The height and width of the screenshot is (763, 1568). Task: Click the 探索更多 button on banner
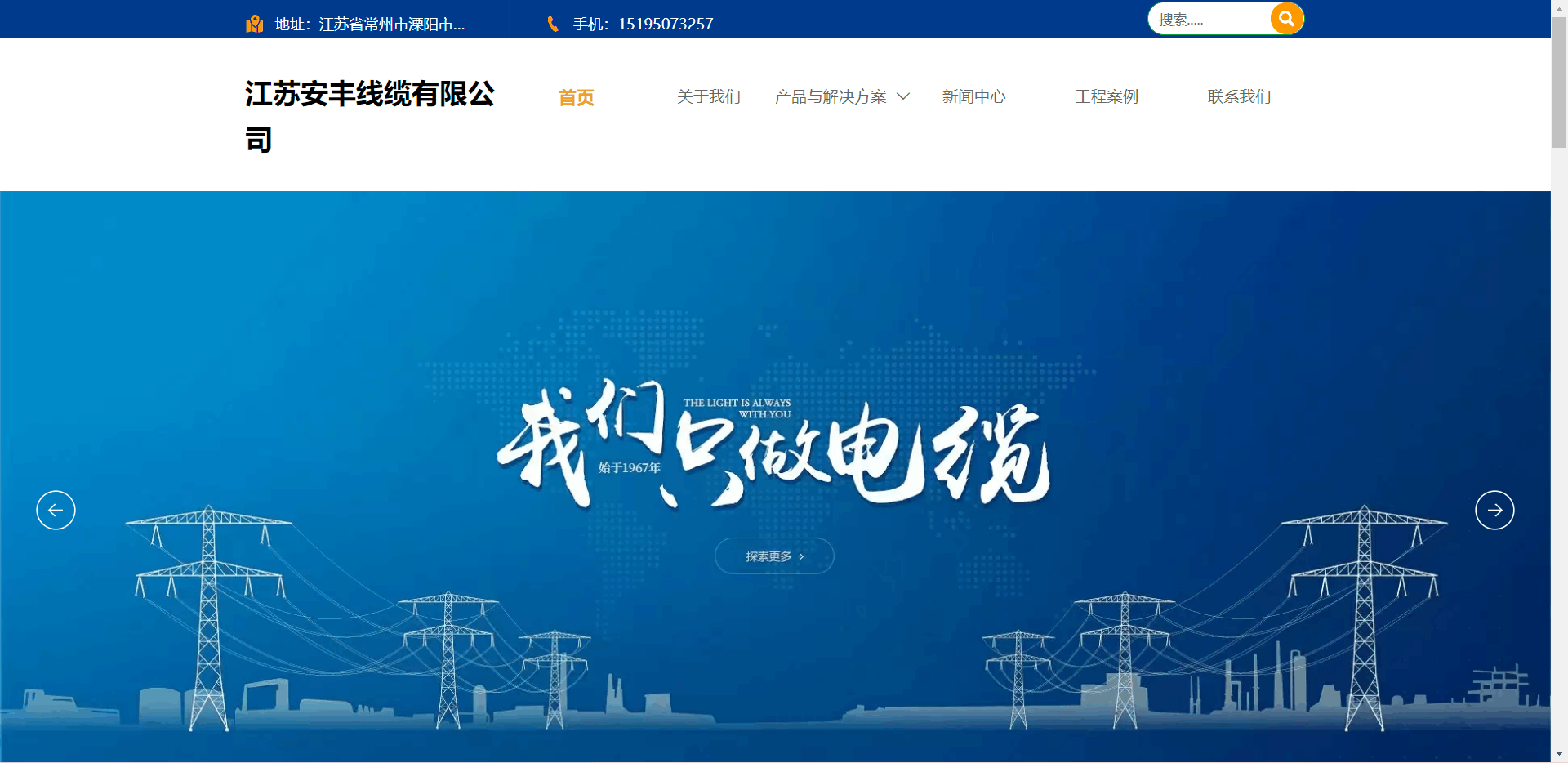(774, 556)
